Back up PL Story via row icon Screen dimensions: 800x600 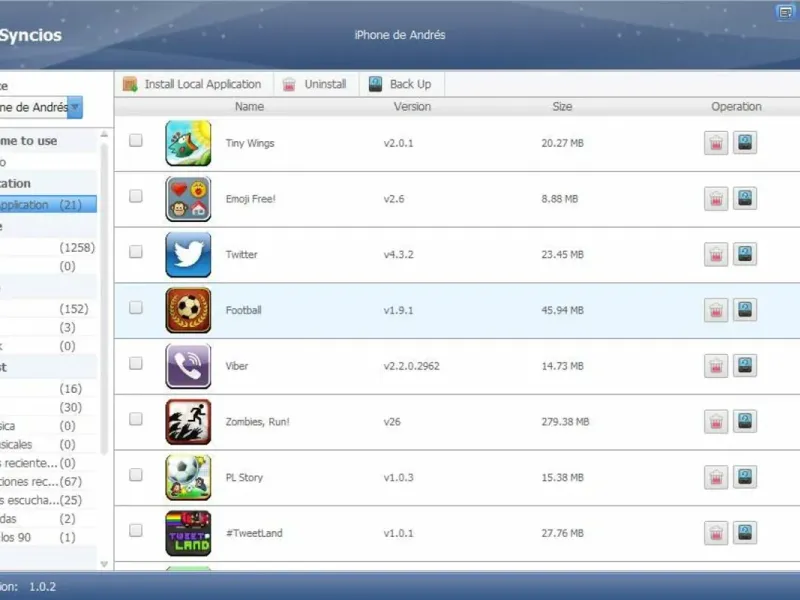(x=745, y=477)
